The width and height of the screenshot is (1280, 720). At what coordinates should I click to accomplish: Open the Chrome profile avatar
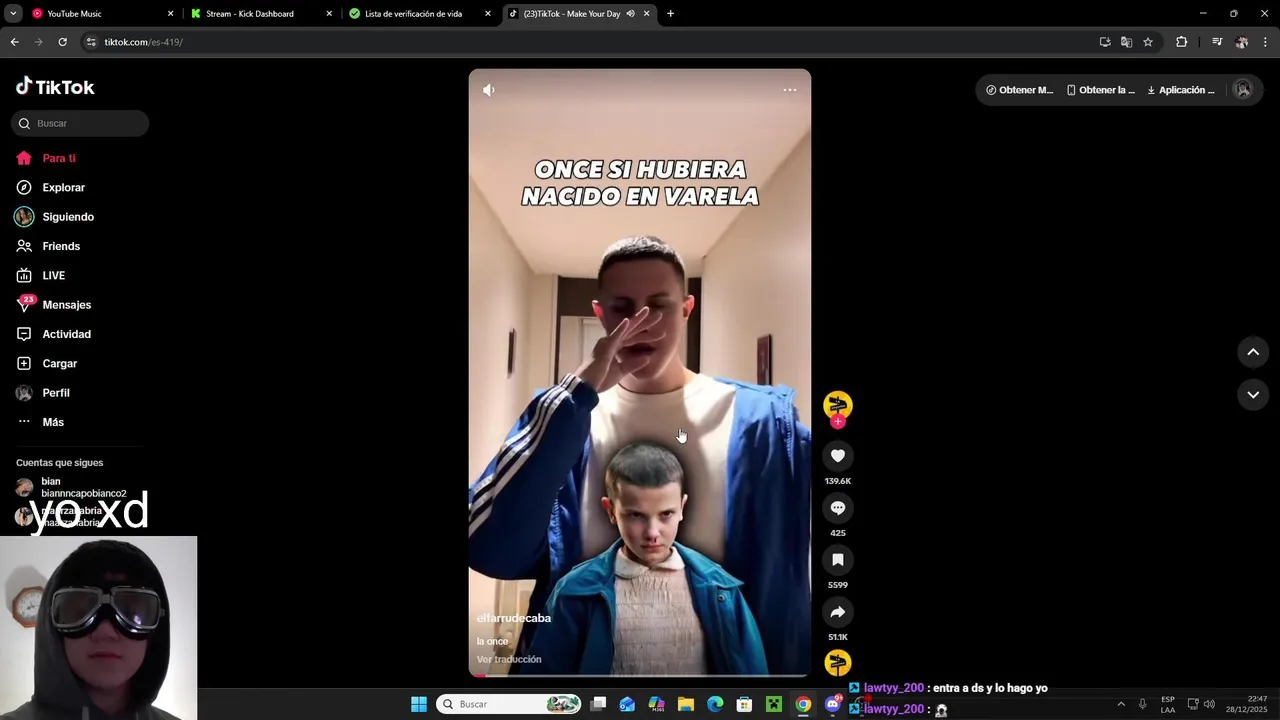click(x=1241, y=42)
